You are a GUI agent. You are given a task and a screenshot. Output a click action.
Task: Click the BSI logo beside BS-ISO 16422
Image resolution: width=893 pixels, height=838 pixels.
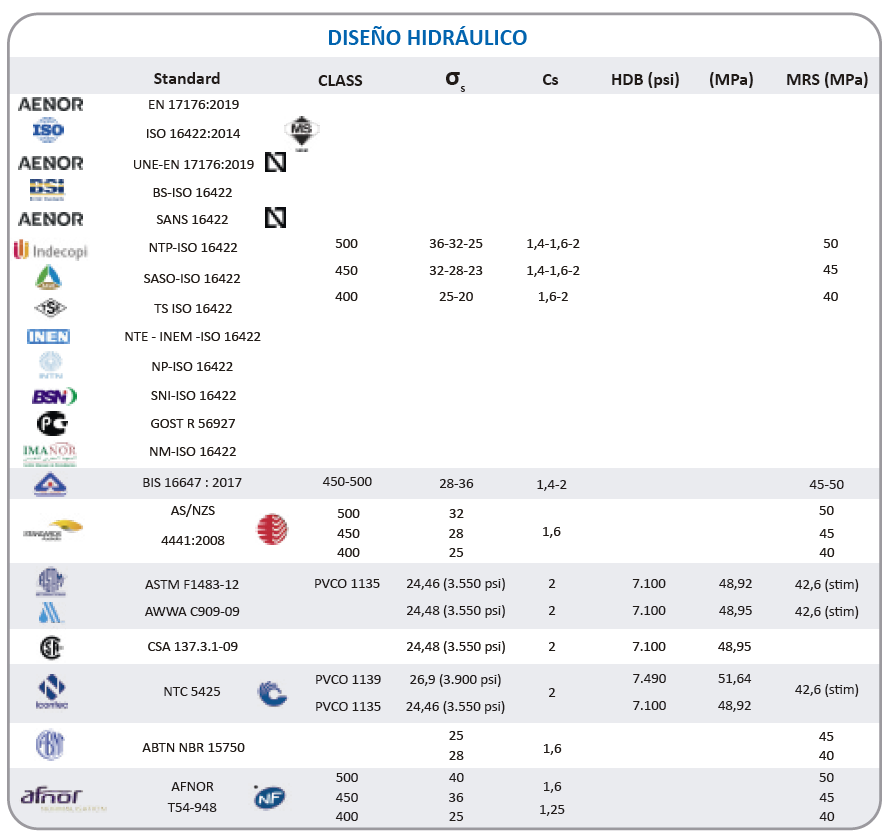click(47, 190)
